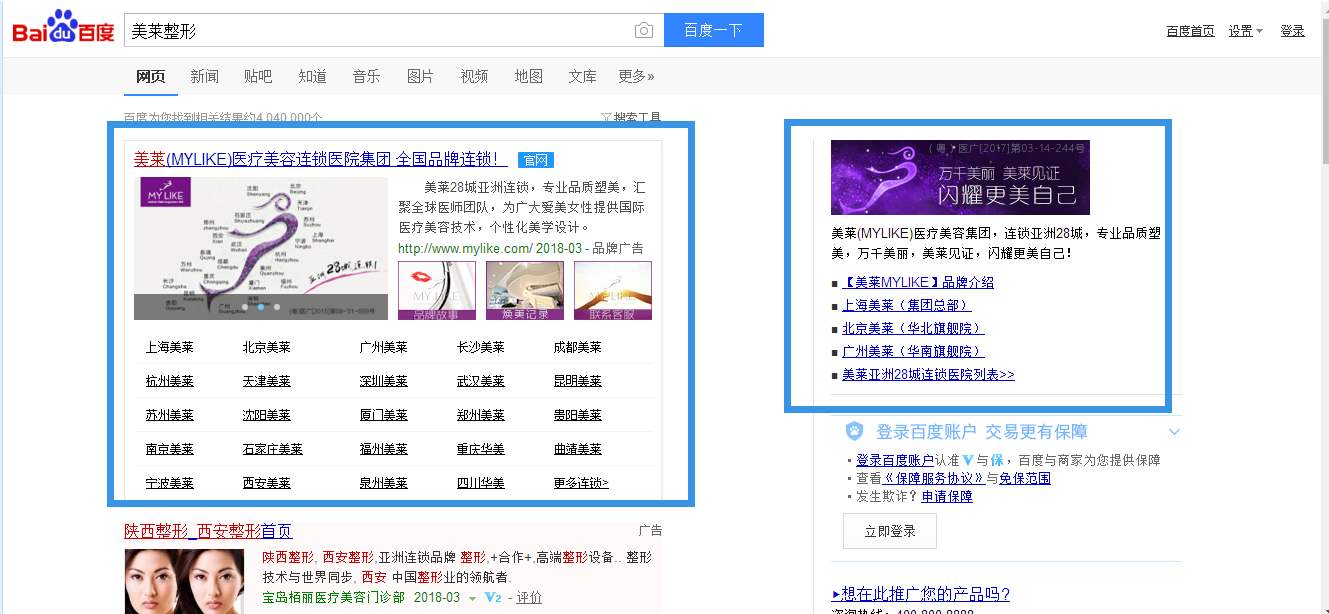Click the blue 官网 badge
This screenshot has height=614, width=1329.
536,160
